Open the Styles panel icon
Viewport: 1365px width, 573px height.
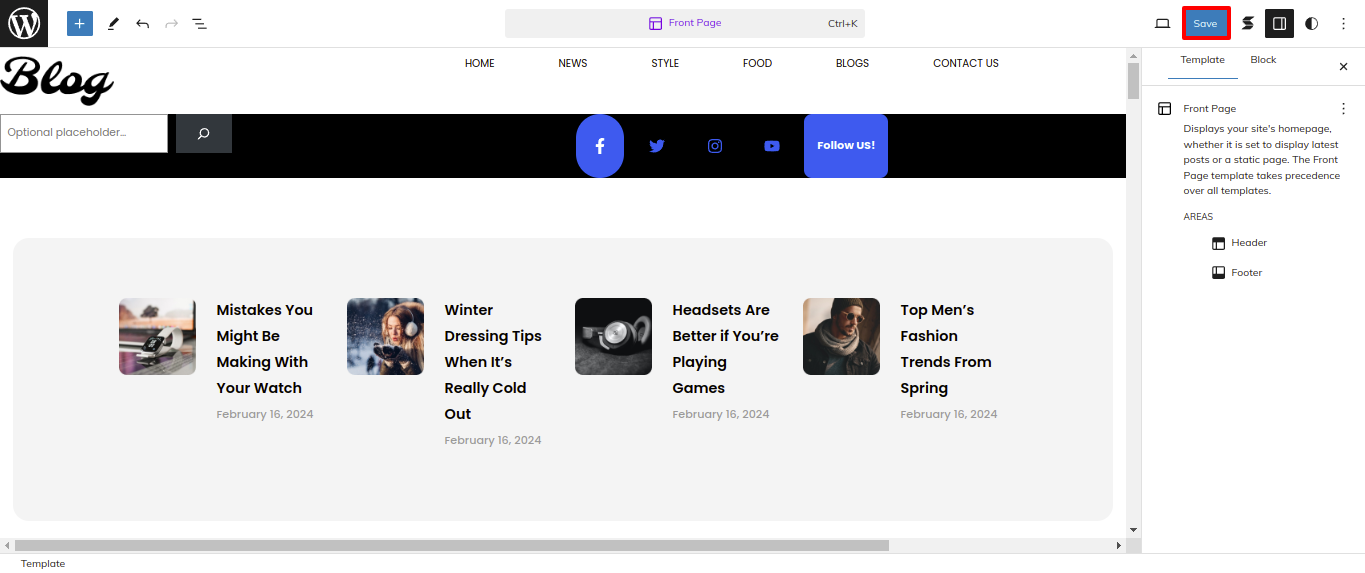tap(1247, 23)
